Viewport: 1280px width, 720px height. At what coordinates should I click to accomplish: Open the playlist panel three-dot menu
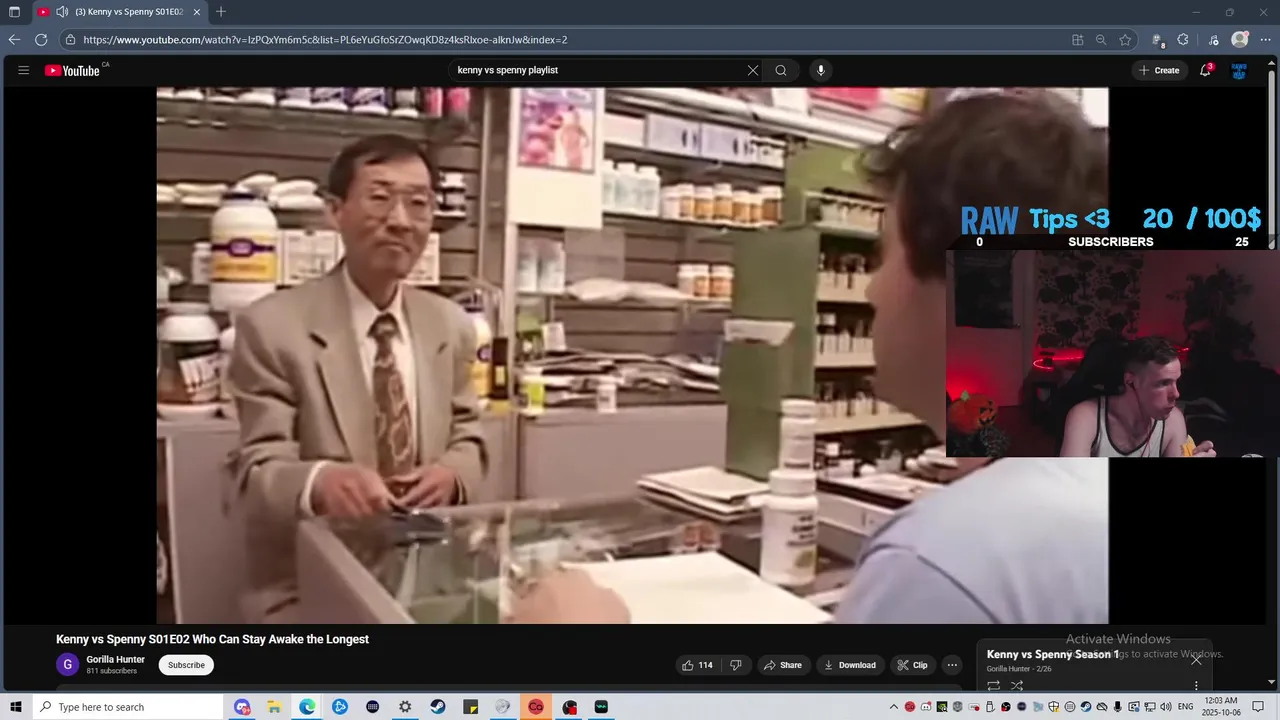click(1196, 686)
